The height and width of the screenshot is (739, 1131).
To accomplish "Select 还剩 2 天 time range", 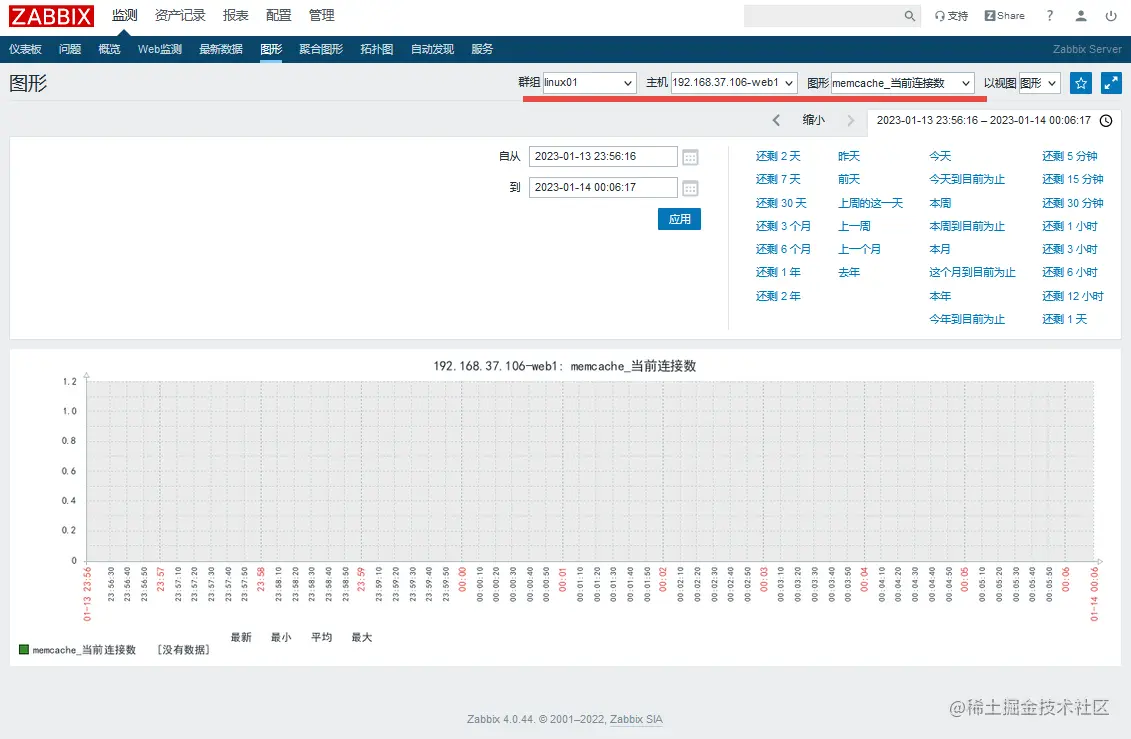I will pyautogui.click(x=778, y=156).
